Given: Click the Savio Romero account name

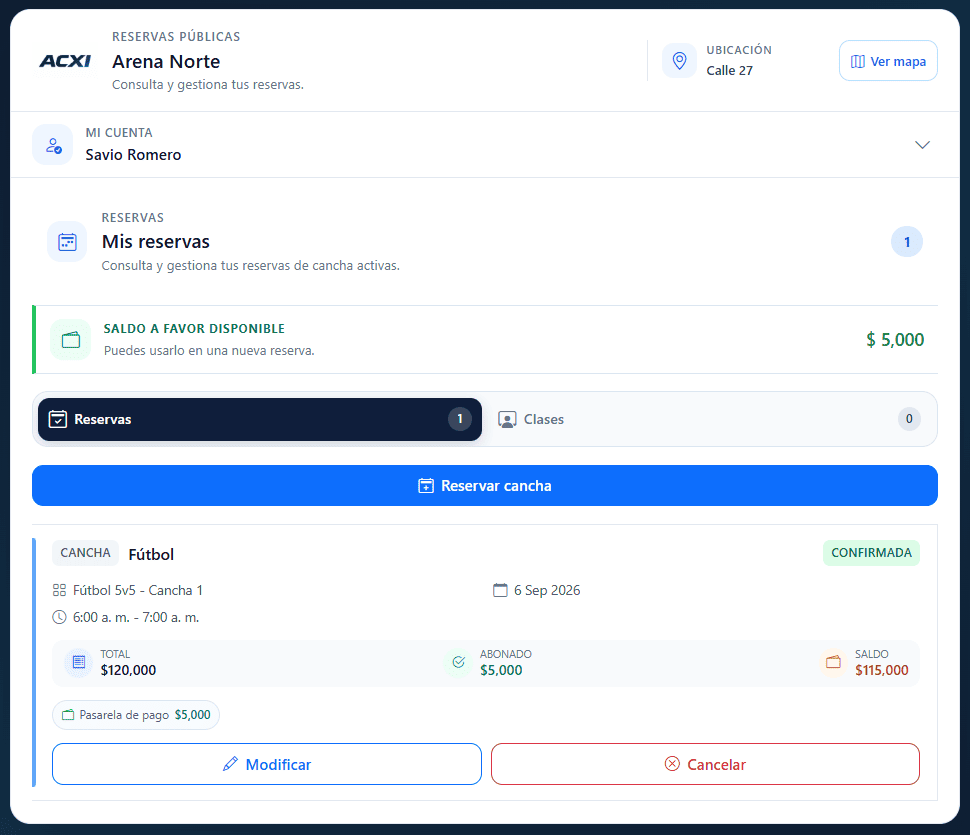Looking at the screenshot, I should click(133, 155).
